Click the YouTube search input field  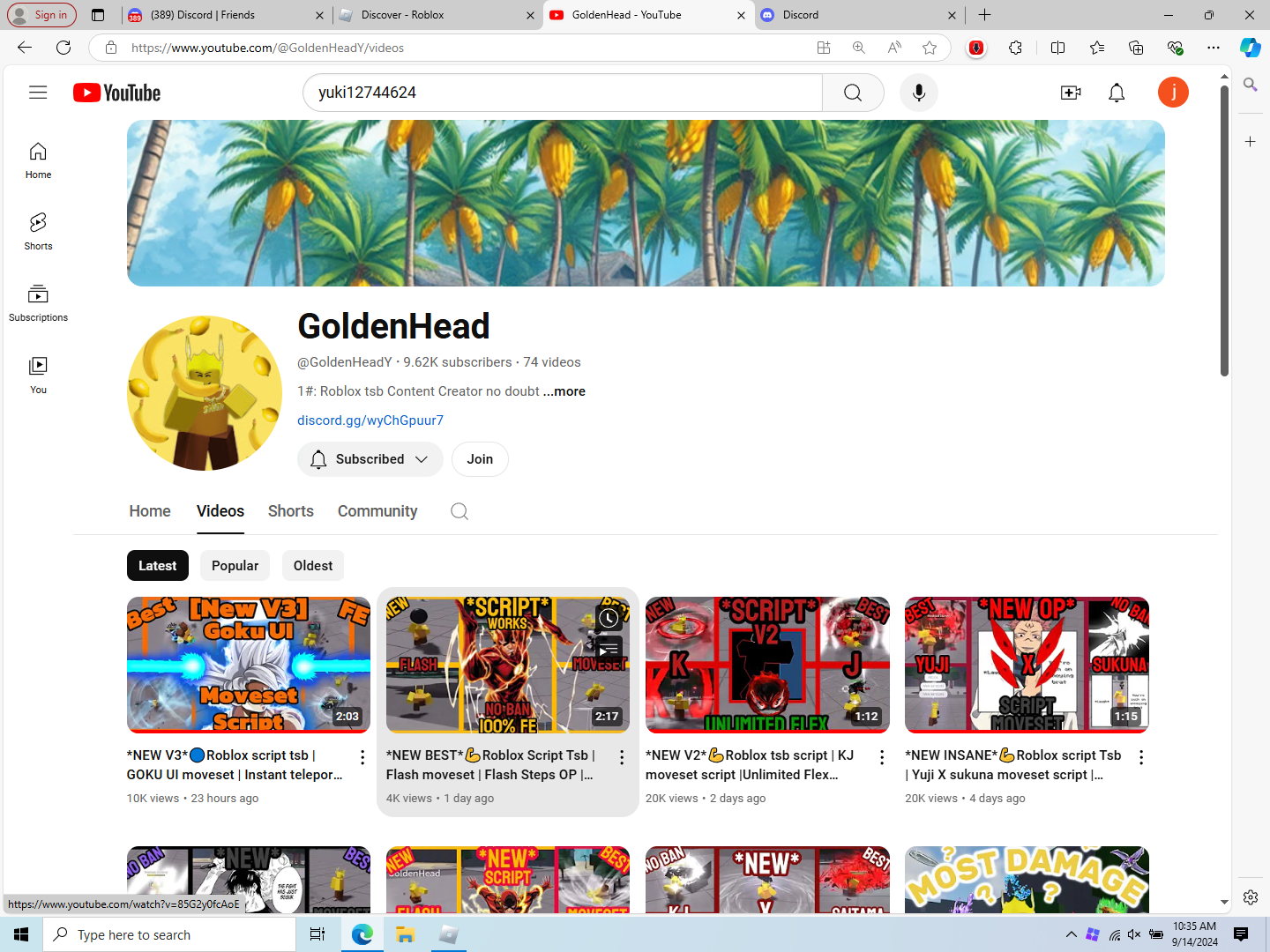point(563,93)
